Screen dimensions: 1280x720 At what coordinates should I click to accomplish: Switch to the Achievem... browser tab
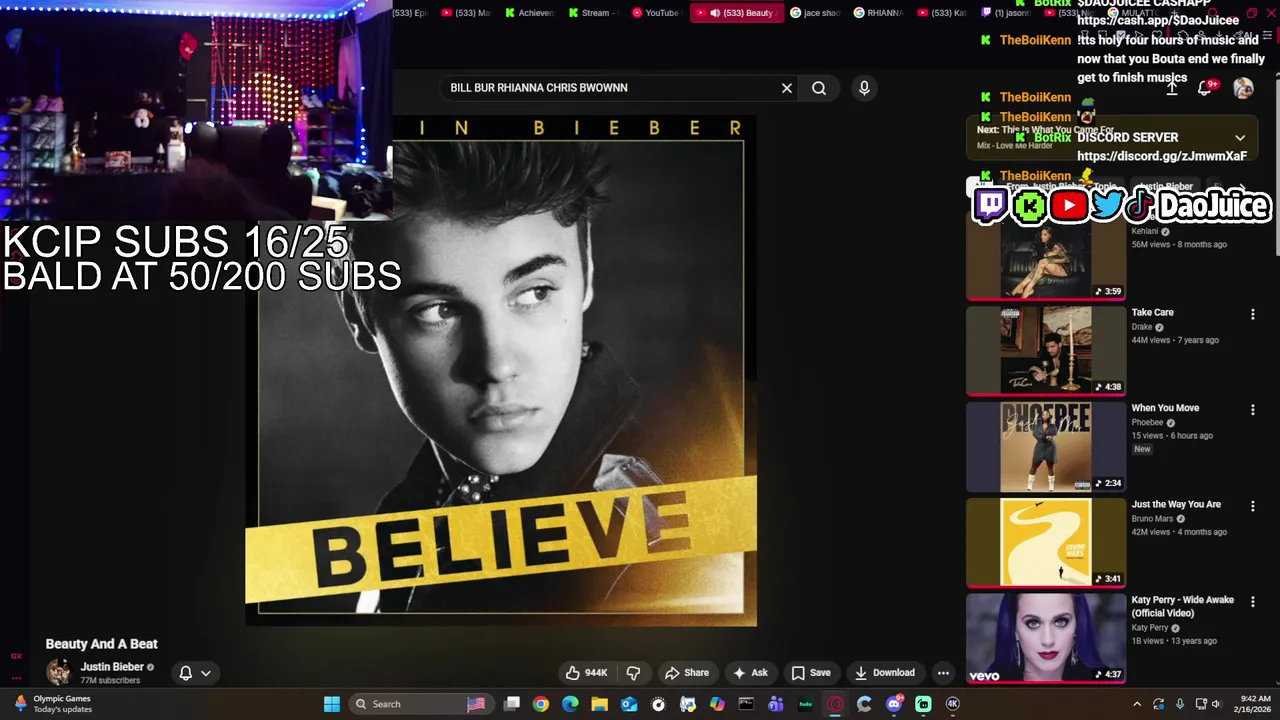pyautogui.click(x=530, y=13)
